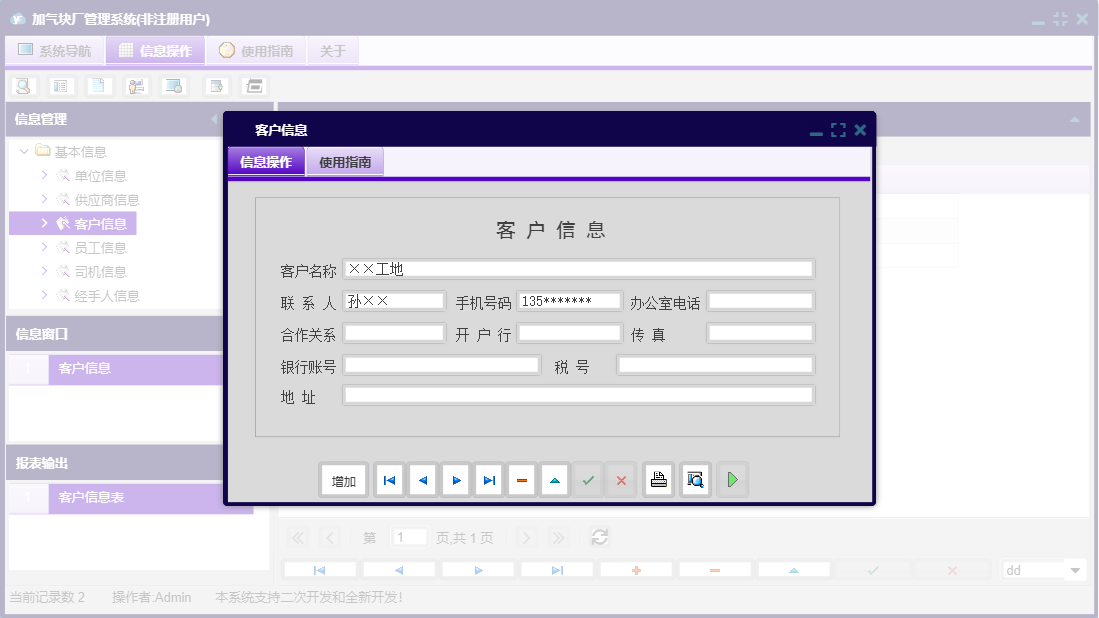Switch to the 使用指南 tab in the dialog

[x=344, y=160]
